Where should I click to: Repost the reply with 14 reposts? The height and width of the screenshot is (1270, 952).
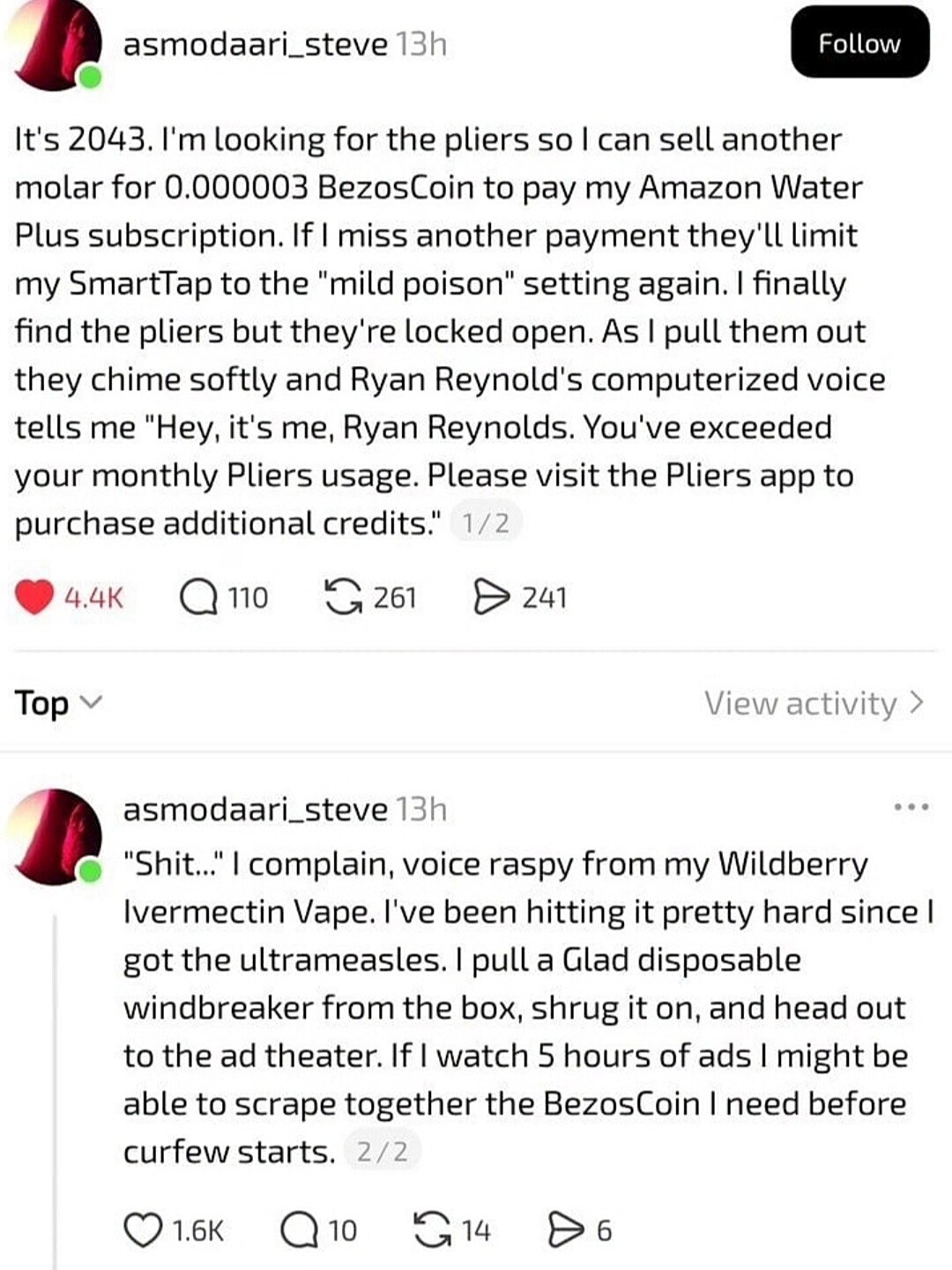point(432,1230)
